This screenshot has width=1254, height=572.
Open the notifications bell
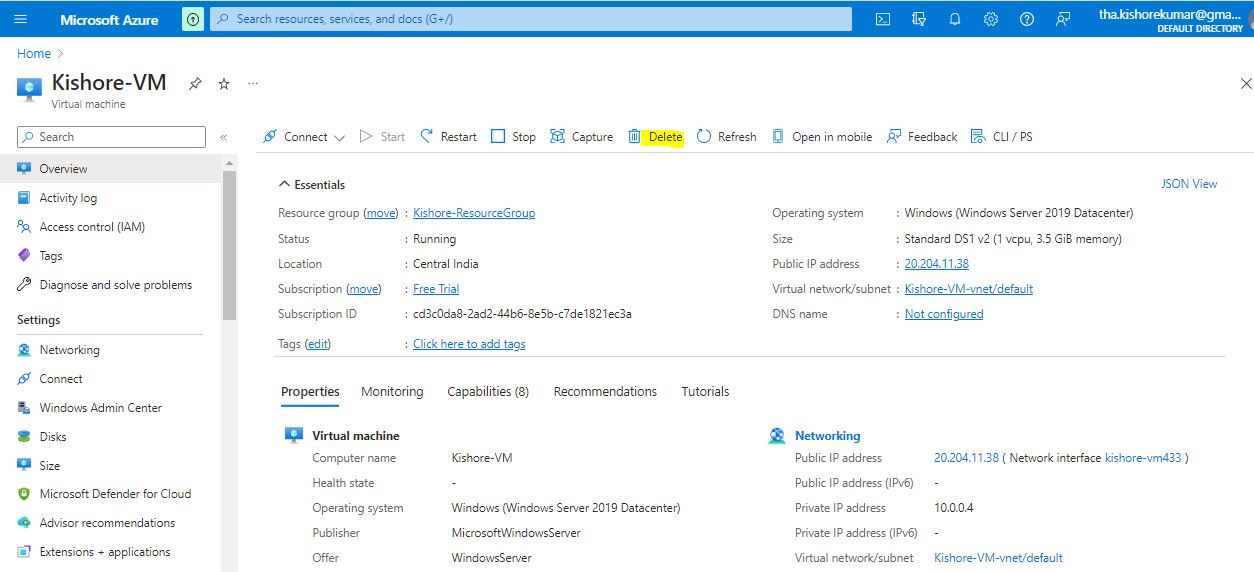click(955, 19)
